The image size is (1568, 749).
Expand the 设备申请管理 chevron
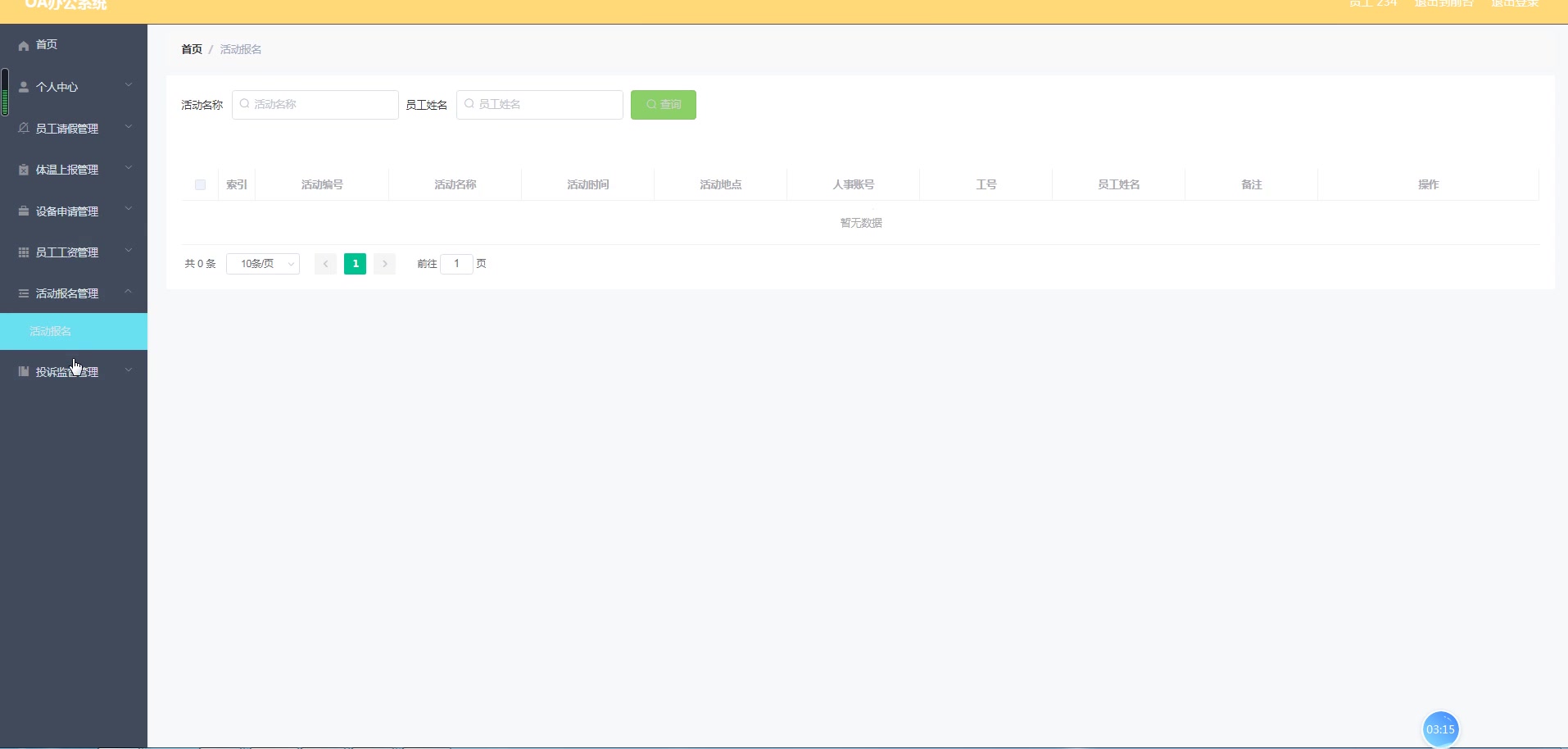click(x=129, y=209)
